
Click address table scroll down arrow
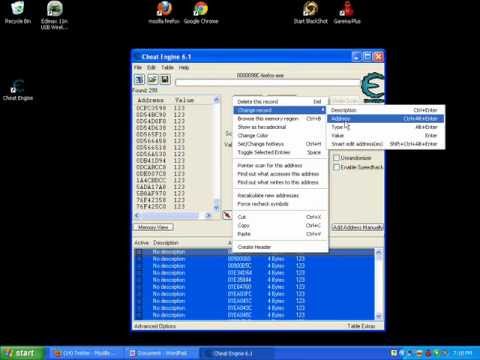tap(379, 316)
